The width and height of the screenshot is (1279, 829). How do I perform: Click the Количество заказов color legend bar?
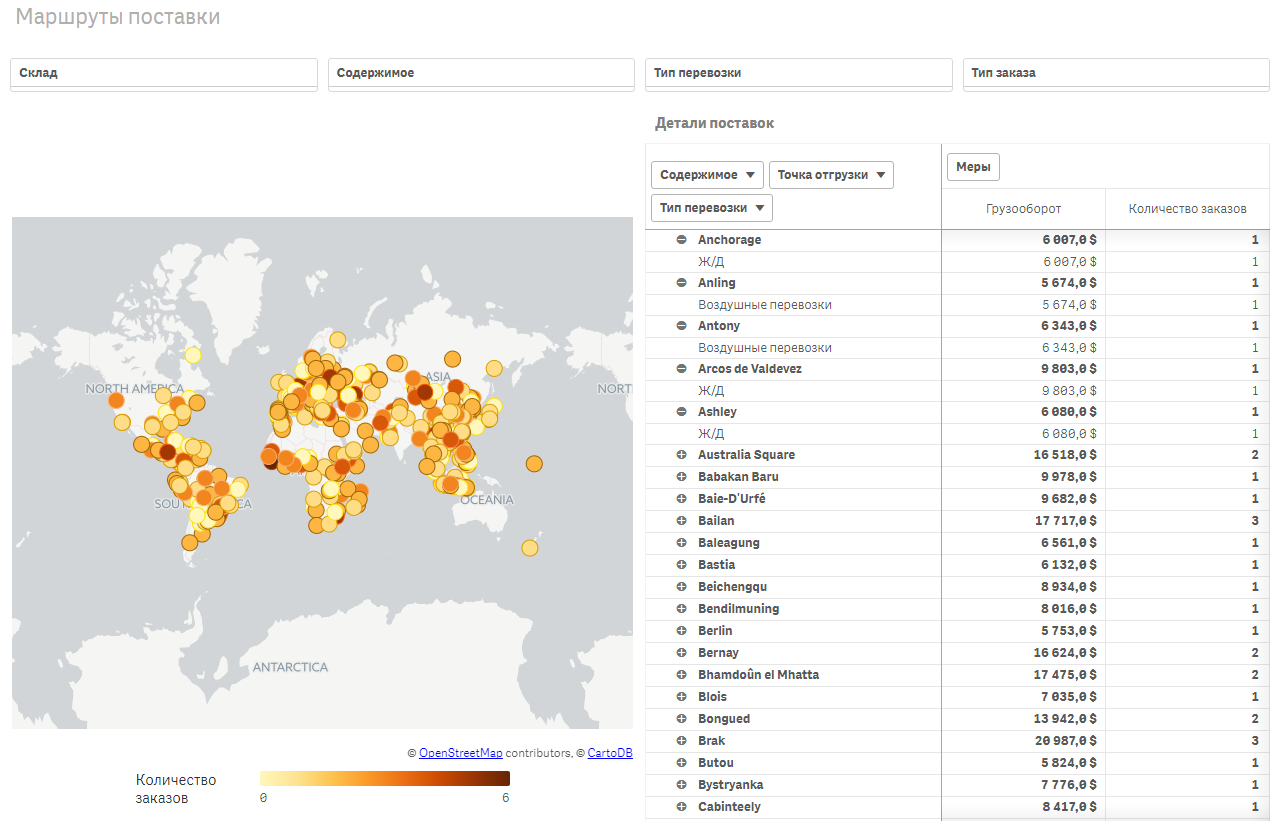[384, 779]
